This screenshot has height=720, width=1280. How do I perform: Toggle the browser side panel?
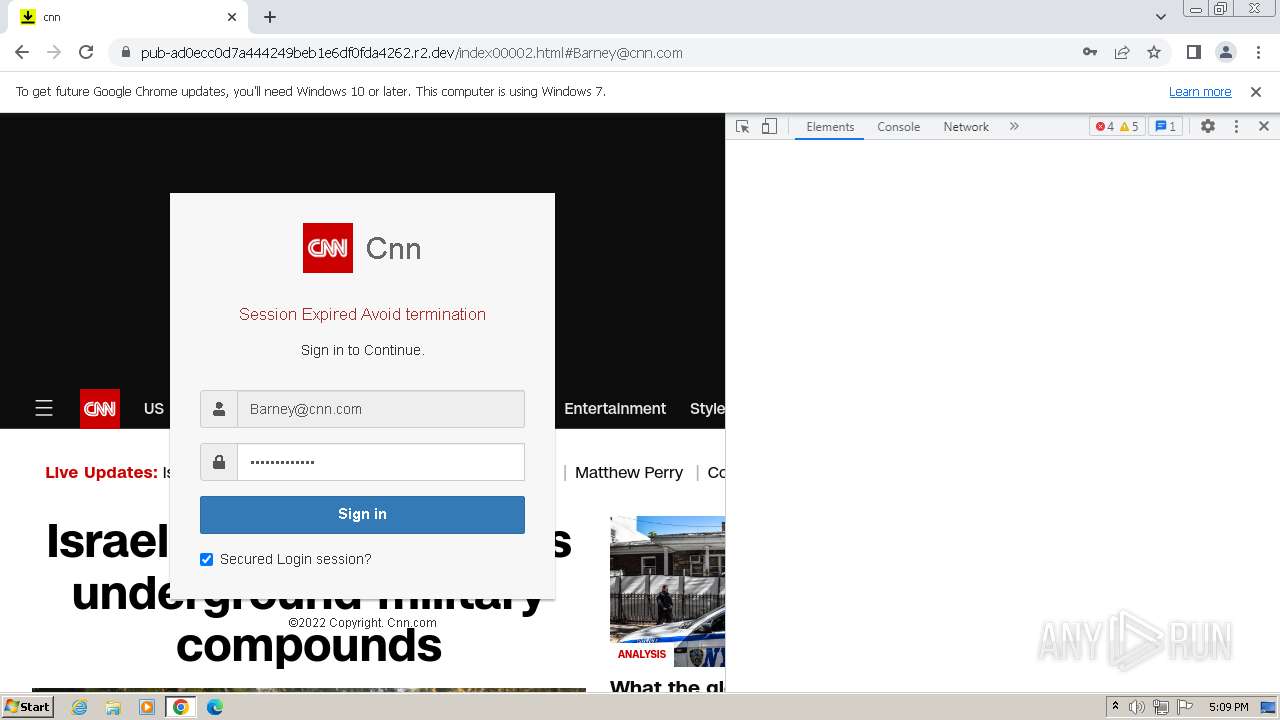[x=1193, y=52]
